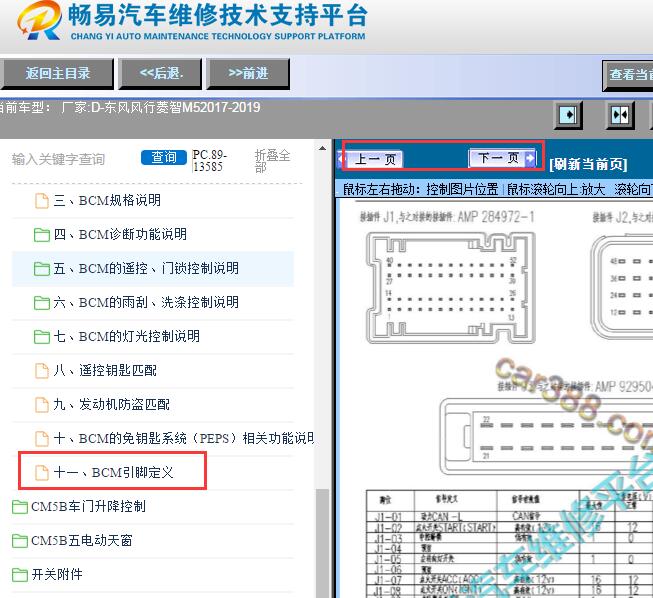Click the folder icon beside CM5B五电动天窗
The width and height of the screenshot is (653, 598).
tap(20, 541)
